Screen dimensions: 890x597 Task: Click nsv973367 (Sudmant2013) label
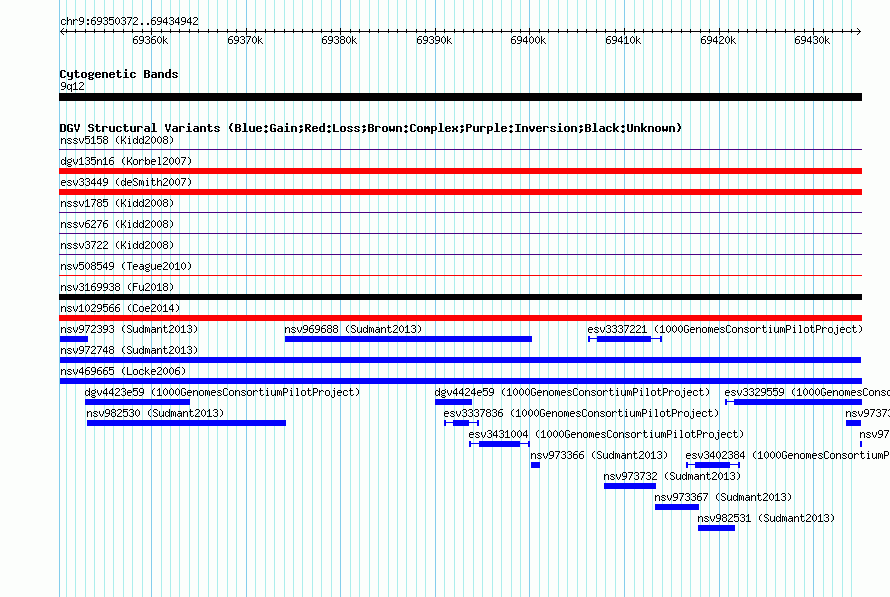723,497
